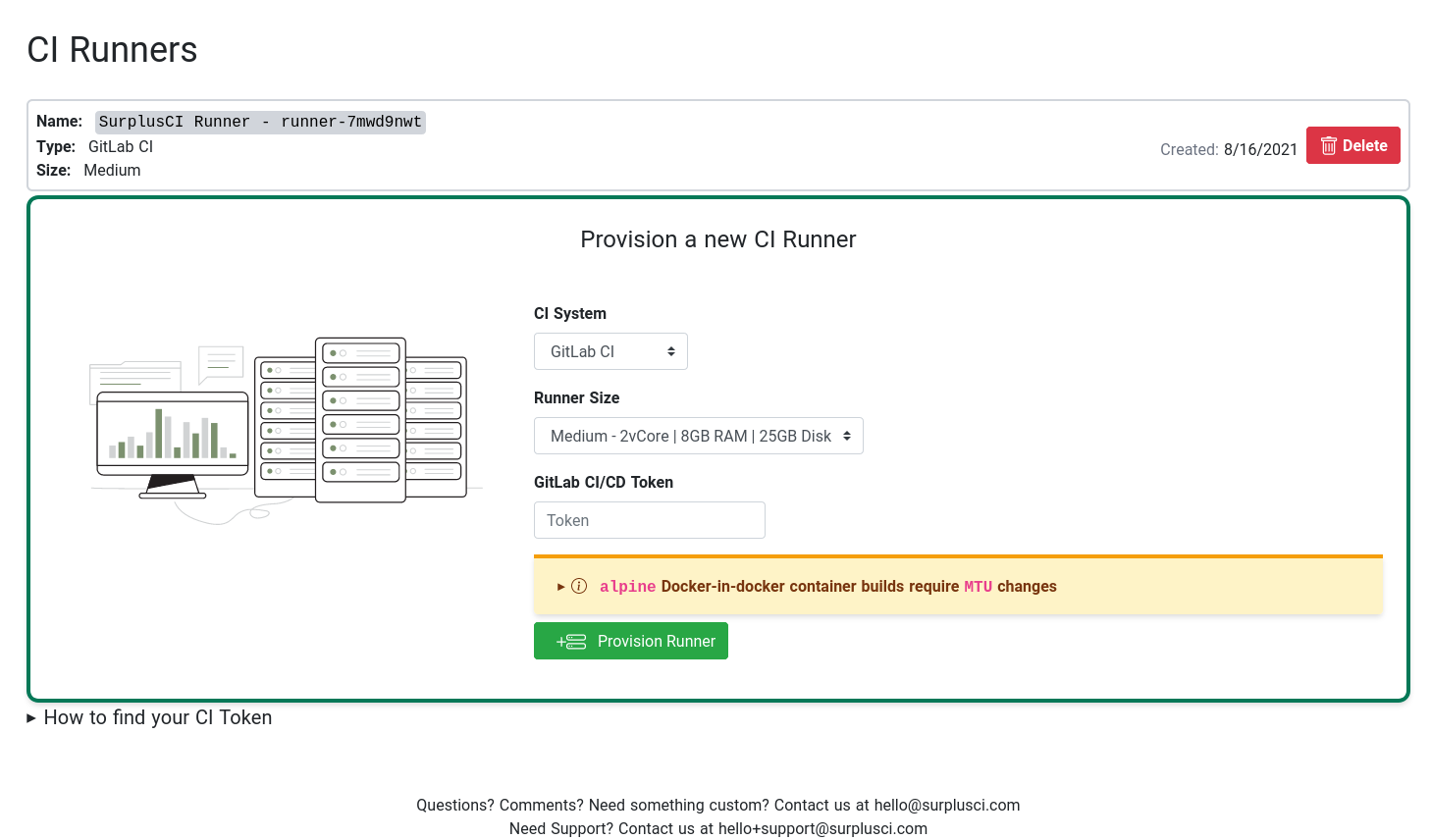The height and width of the screenshot is (840, 1431).
Task: Click the hello@surplusci.com contact text
Action: pos(946,805)
